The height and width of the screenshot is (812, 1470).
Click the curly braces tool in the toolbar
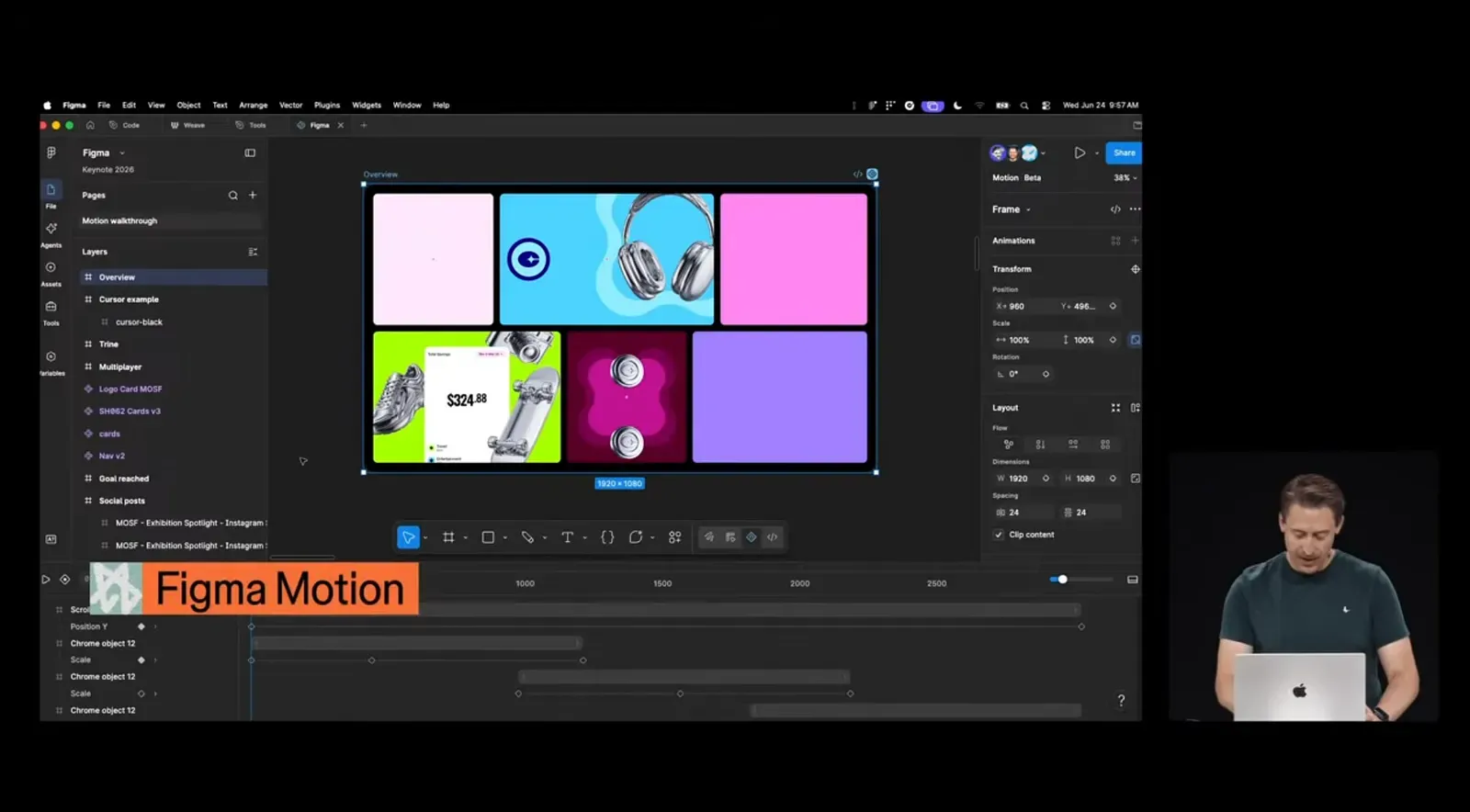click(x=607, y=537)
